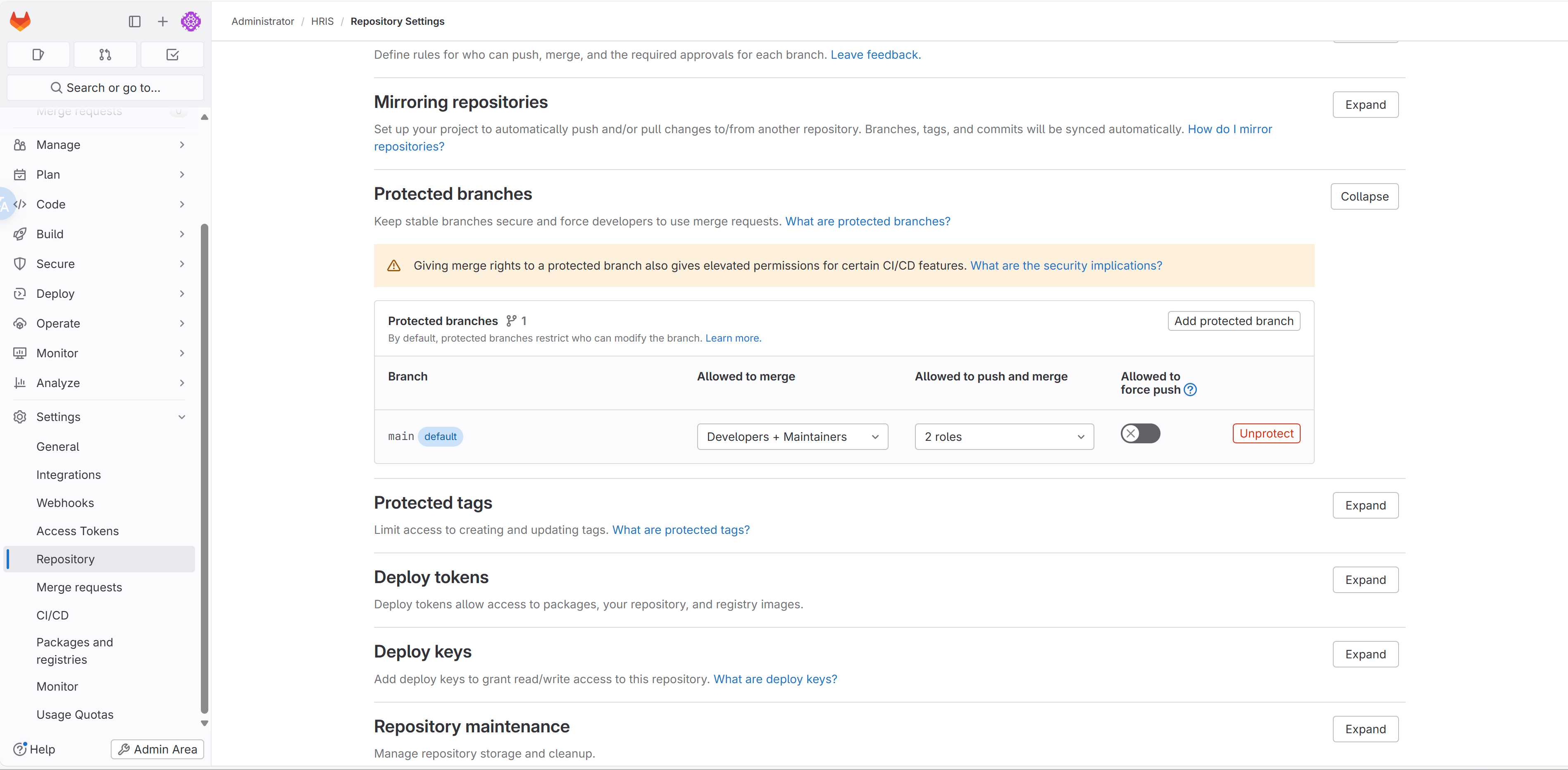Viewport: 1568px width, 770px height.
Task: Expand the Analyze menu chevron
Action: 182,383
